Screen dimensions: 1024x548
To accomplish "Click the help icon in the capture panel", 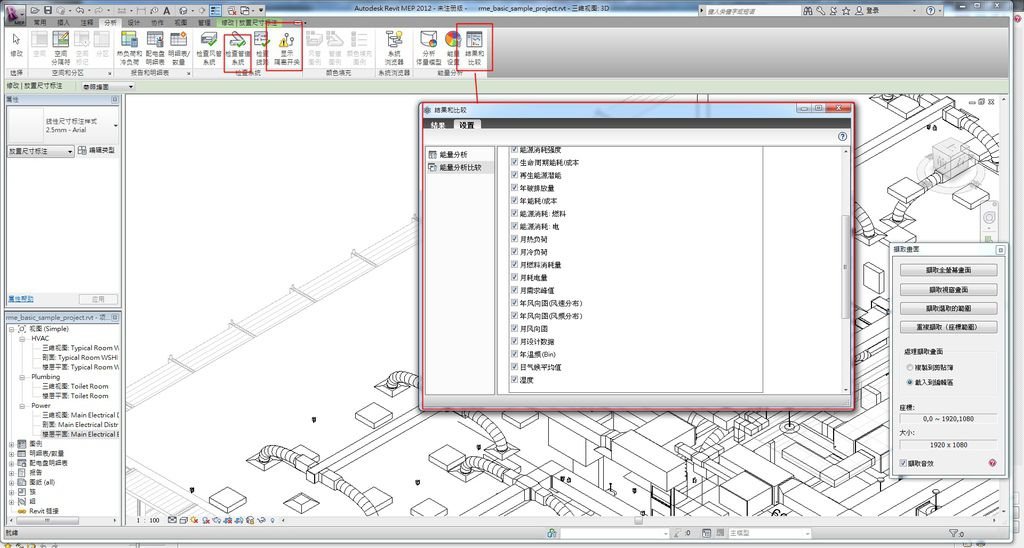I will pos(992,463).
